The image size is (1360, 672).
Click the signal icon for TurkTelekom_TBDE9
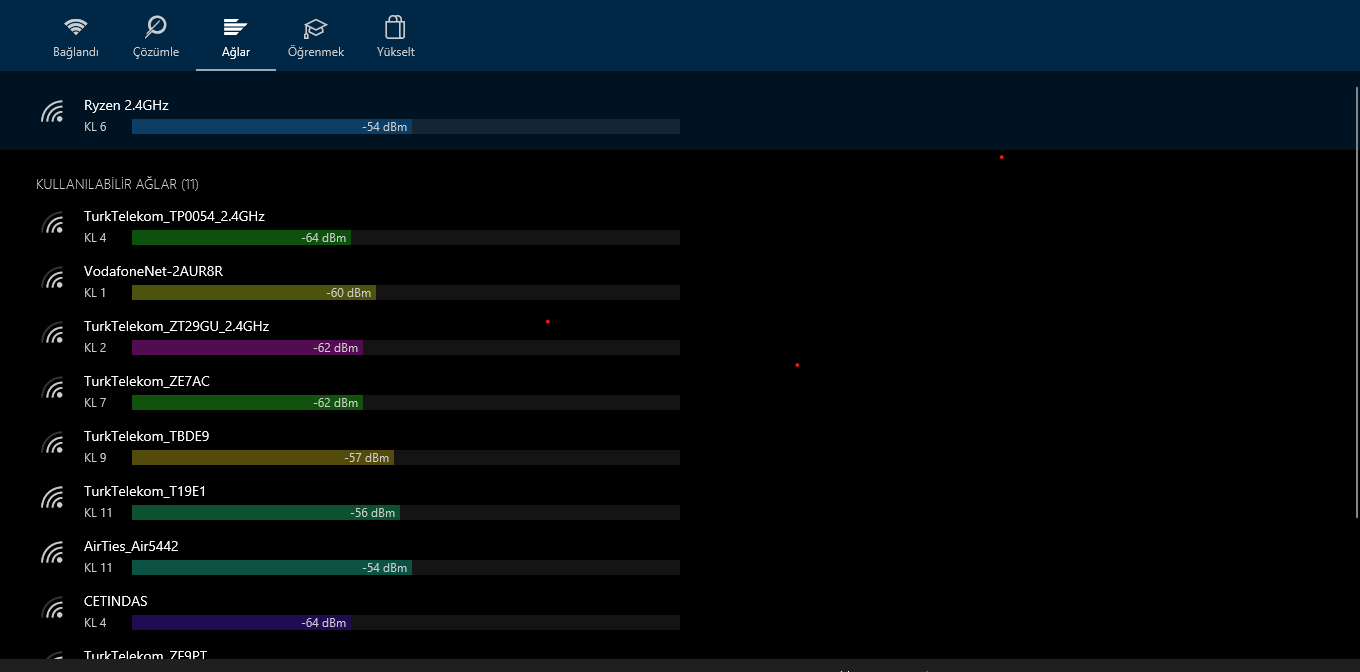[53, 442]
